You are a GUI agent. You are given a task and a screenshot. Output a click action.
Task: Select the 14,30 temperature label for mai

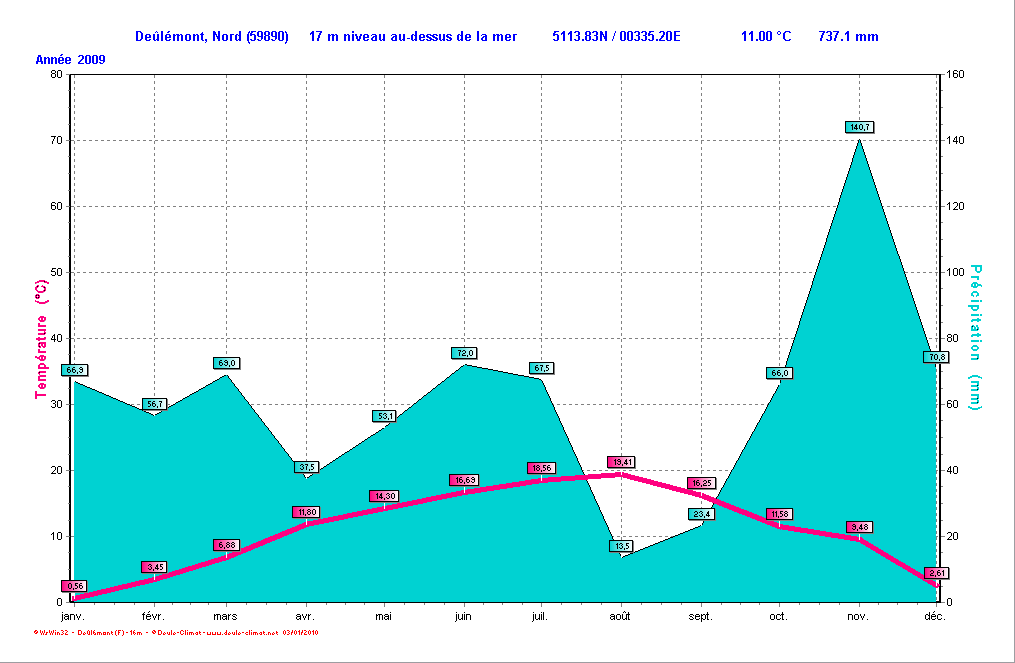384,496
